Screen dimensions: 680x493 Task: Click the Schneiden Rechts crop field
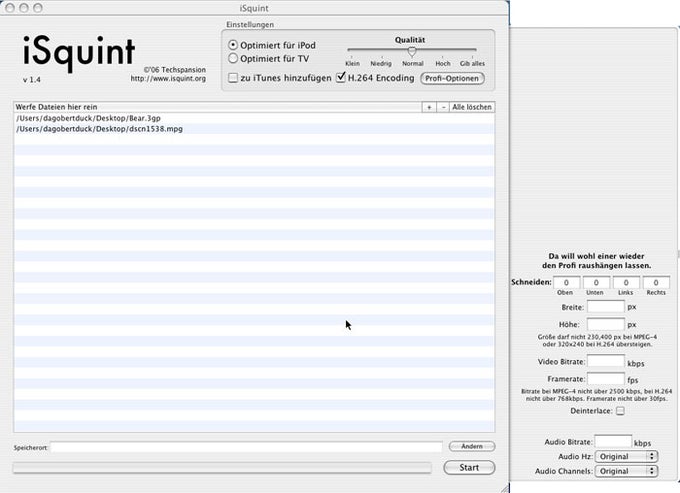656,282
